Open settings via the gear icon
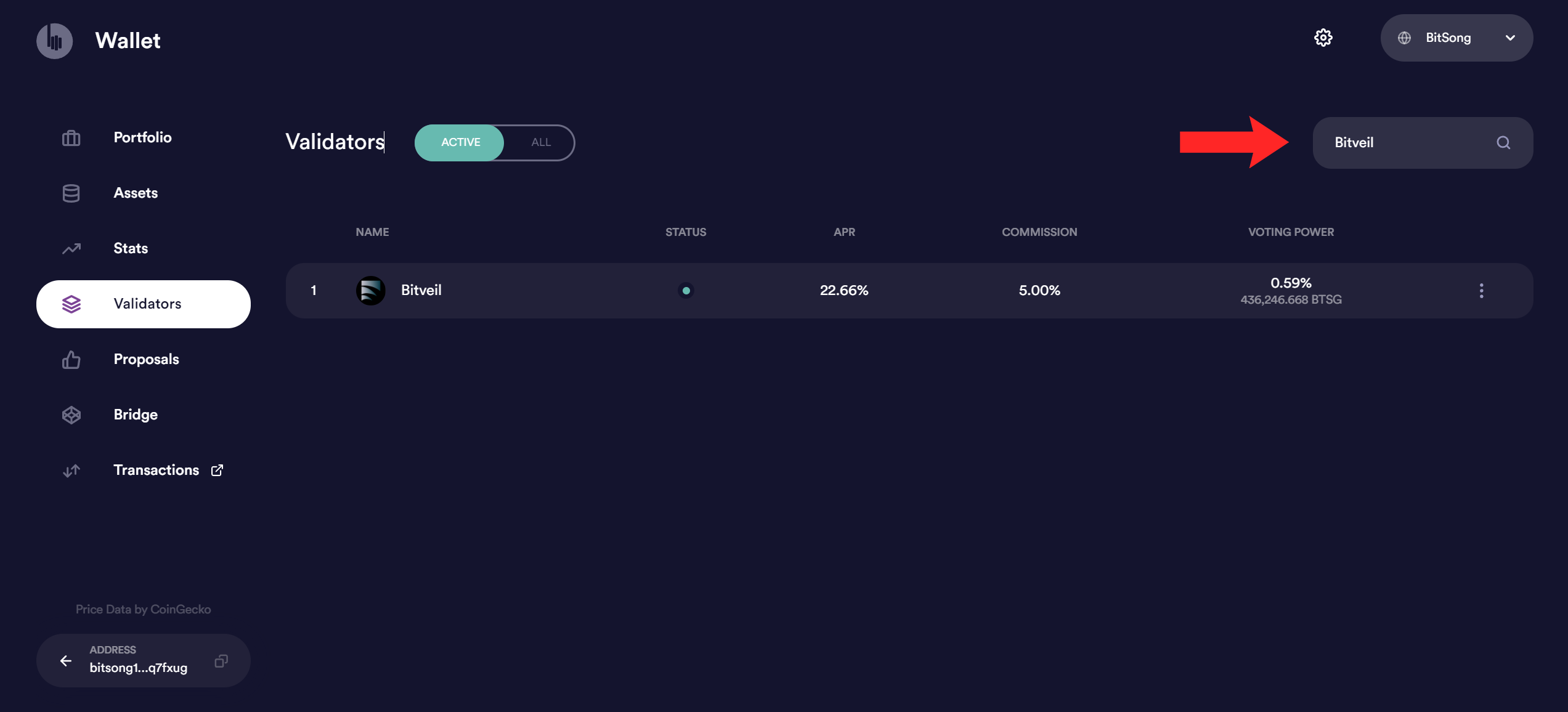Image resolution: width=1568 pixels, height=712 pixels. 1323,38
